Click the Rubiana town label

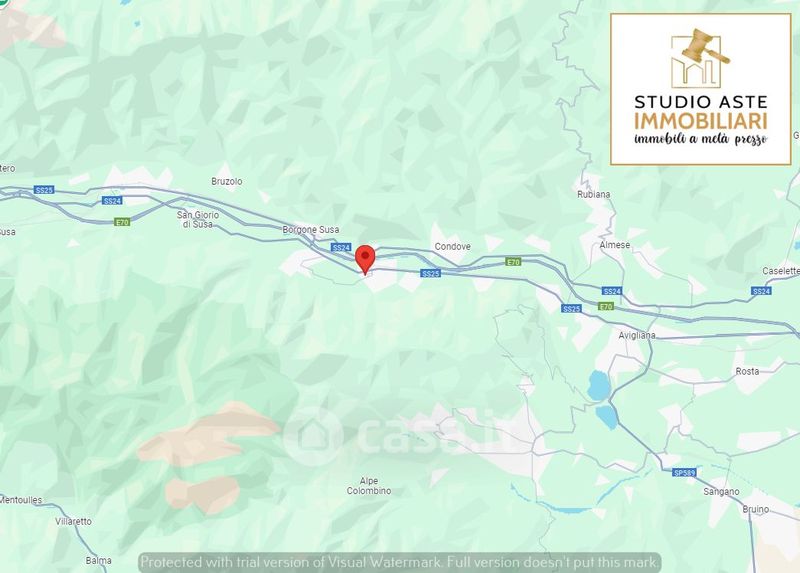593,194
